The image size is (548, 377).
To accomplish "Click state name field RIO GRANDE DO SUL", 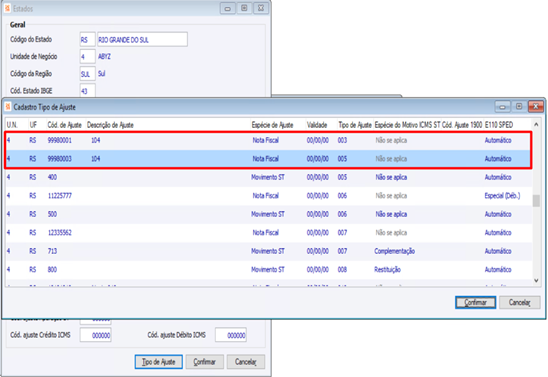I will 142,39.
